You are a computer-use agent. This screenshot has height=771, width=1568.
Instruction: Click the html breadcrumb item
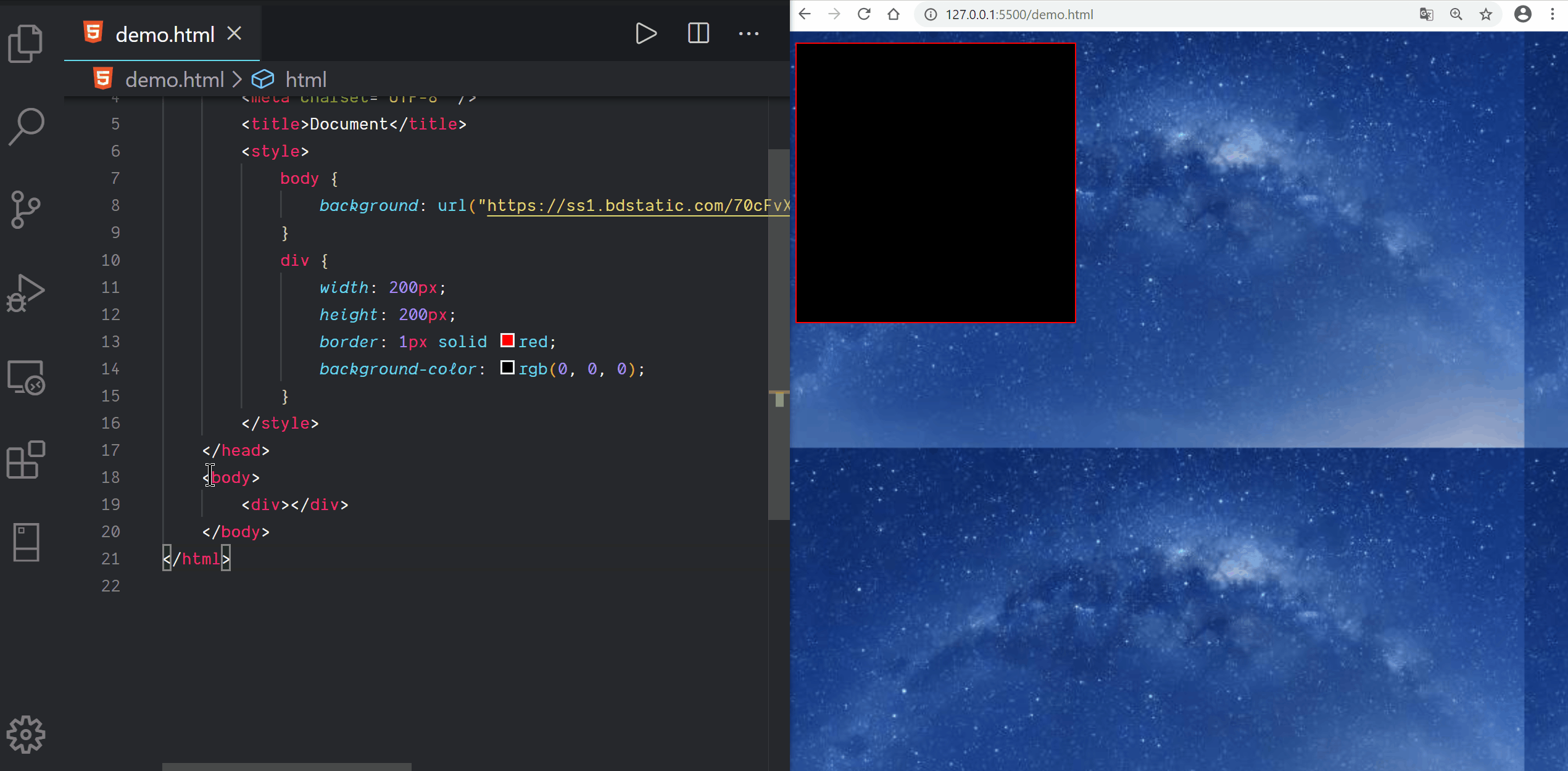[x=305, y=80]
